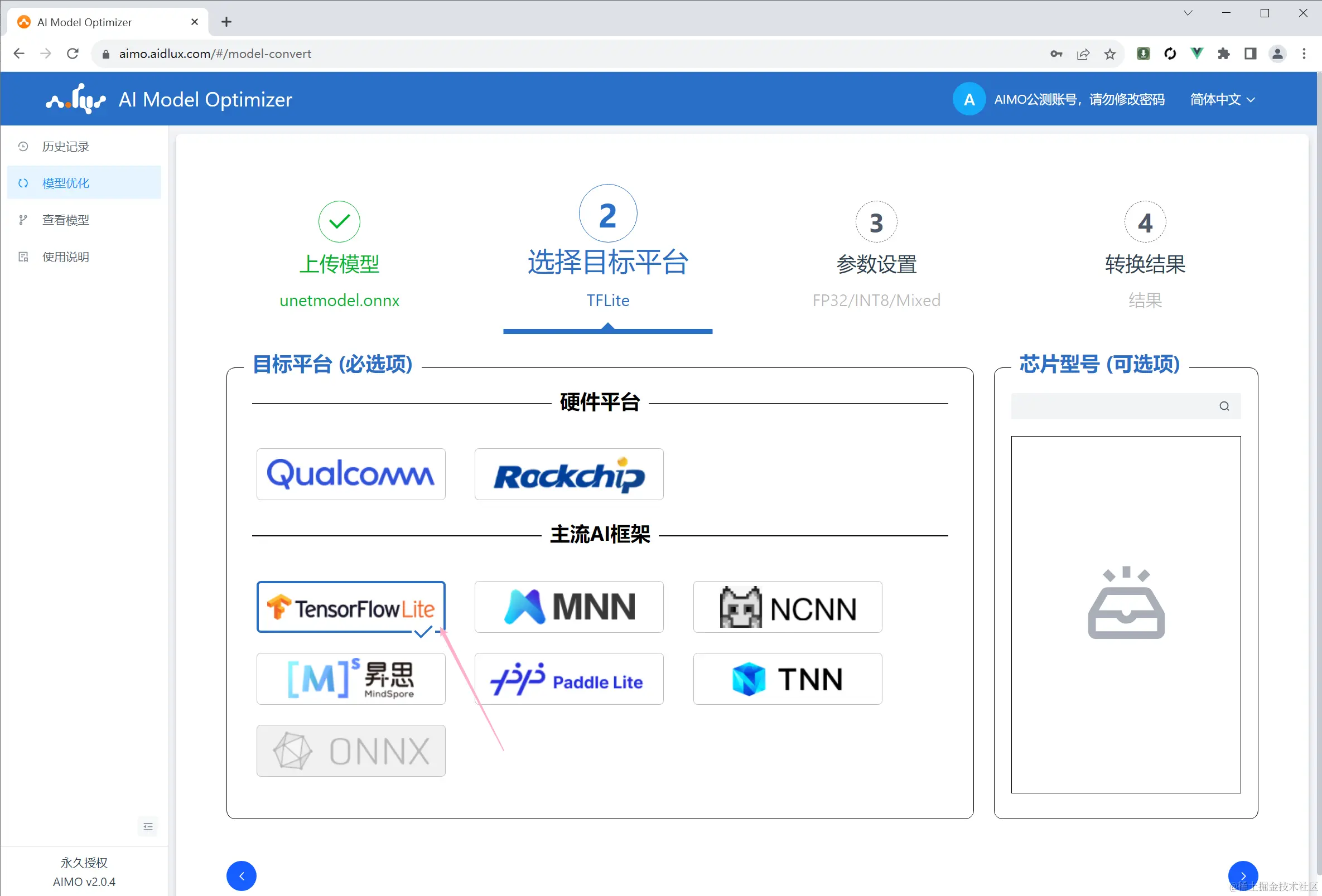Go to previous step with left arrow

pos(241,875)
